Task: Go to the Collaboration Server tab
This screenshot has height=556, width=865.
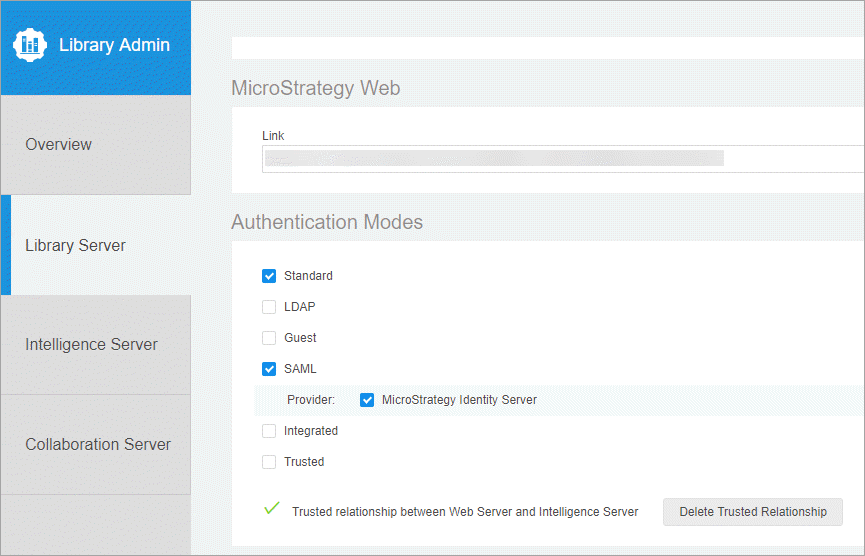Action: pos(95,445)
